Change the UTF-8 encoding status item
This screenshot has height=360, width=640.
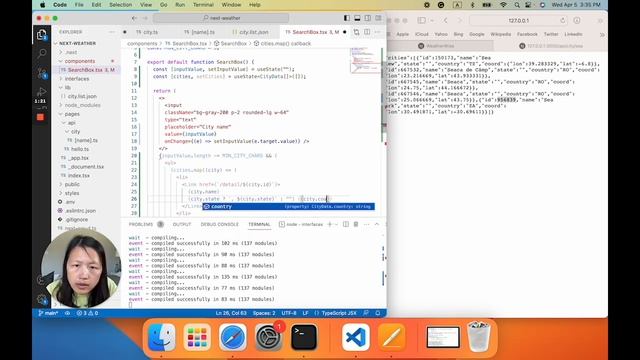coord(289,313)
